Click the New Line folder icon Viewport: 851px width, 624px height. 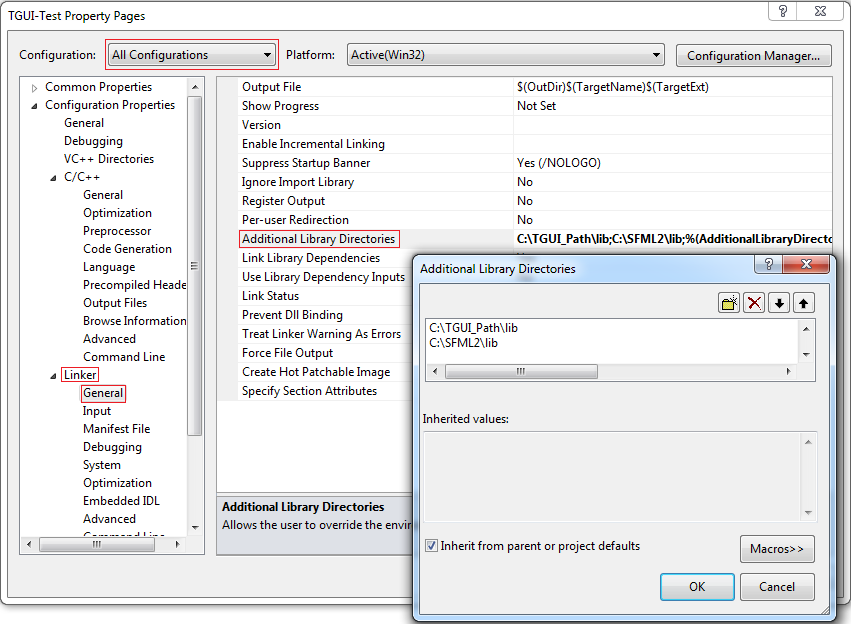click(727, 301)
